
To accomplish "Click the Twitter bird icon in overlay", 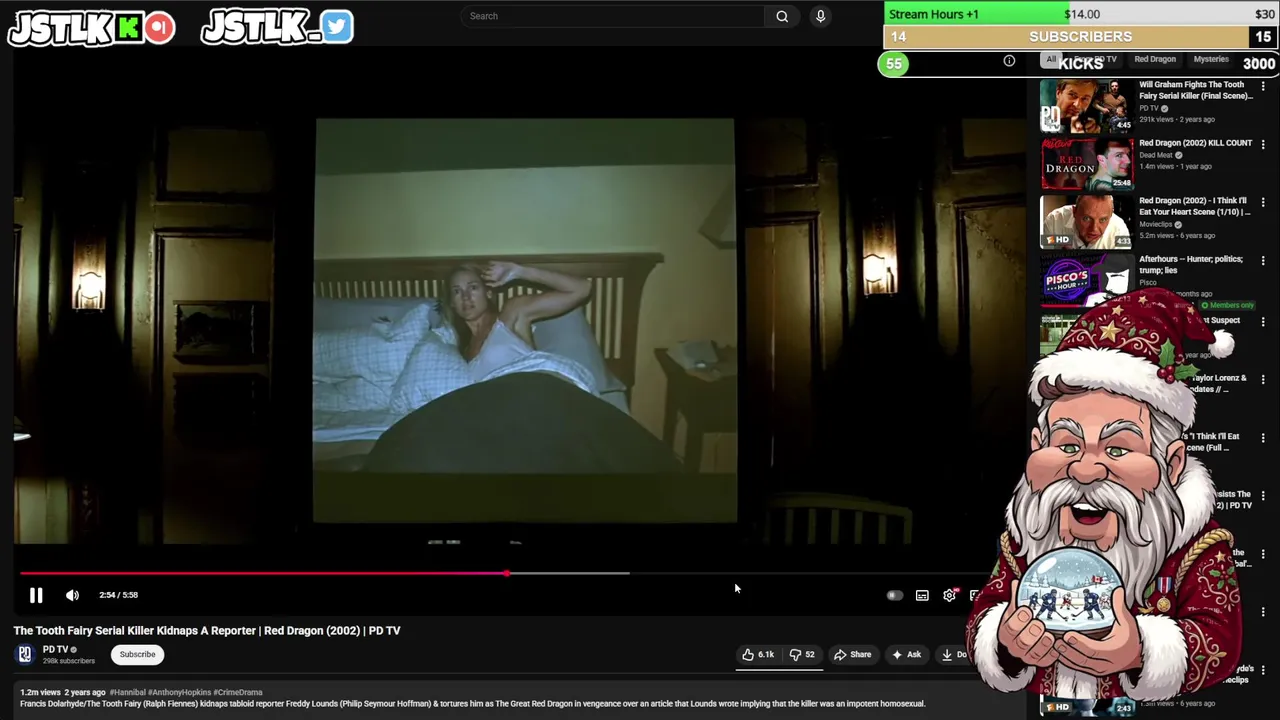I will point(337,26).
